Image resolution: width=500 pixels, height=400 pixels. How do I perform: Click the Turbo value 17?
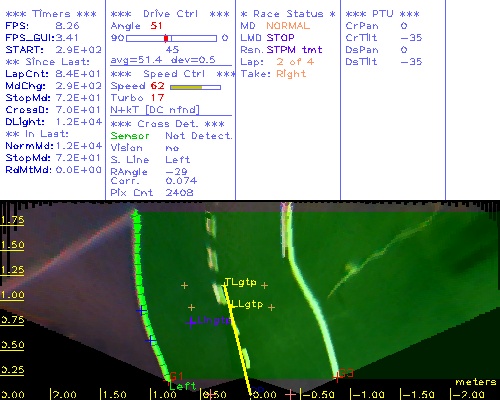157,98
